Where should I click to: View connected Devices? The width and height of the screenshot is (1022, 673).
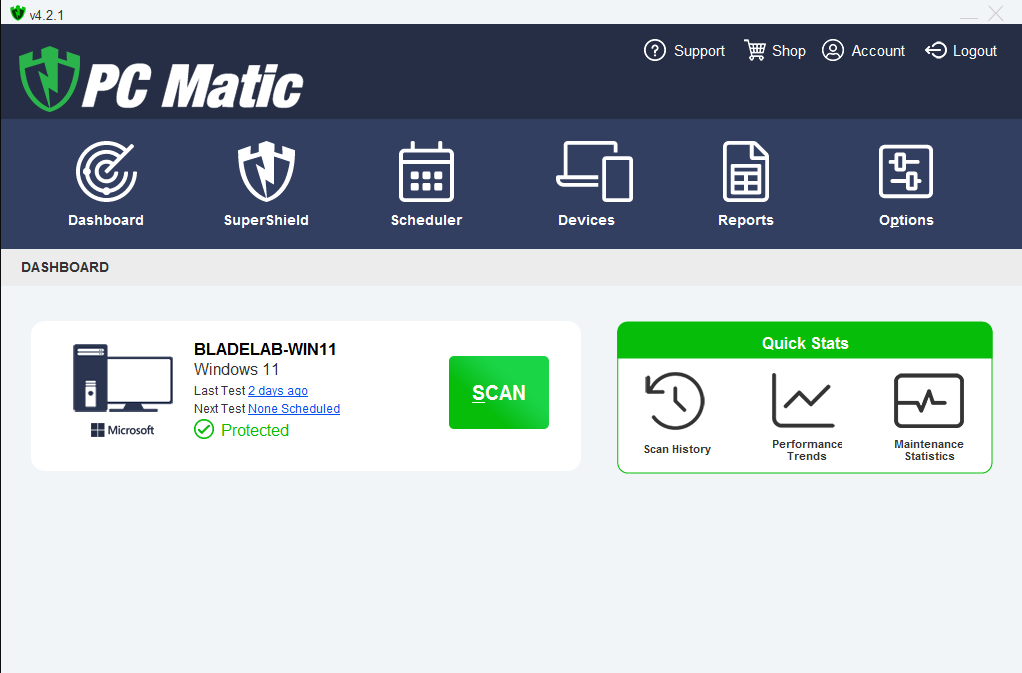coord(587,184)
